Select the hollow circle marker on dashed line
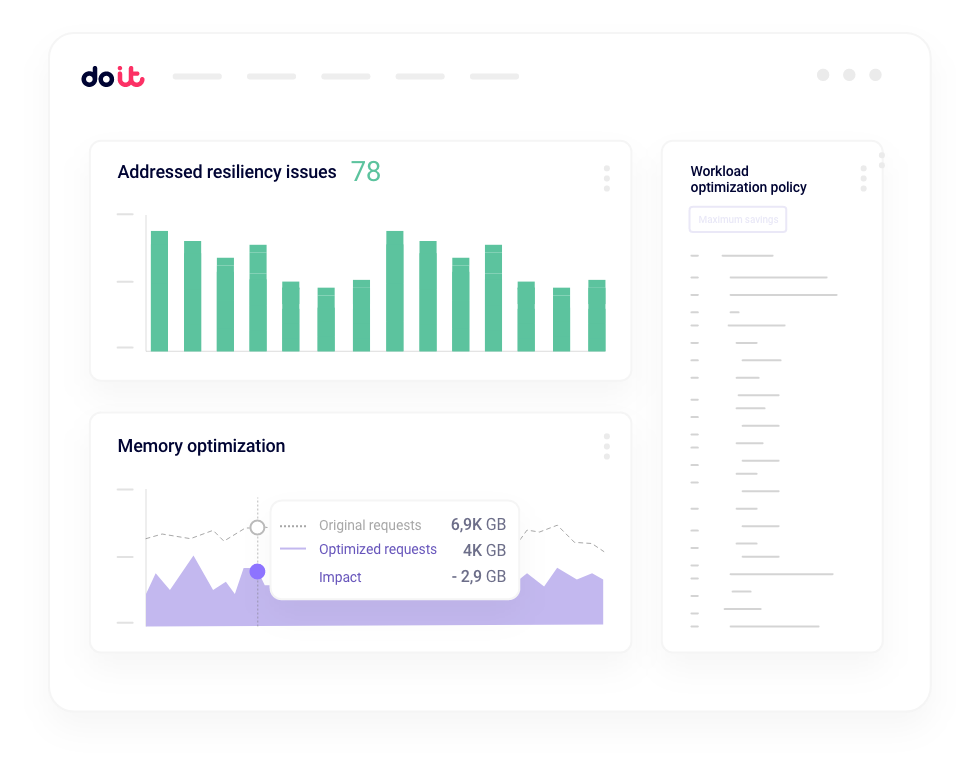Viewport: 980px width, 777px height. 257,527
